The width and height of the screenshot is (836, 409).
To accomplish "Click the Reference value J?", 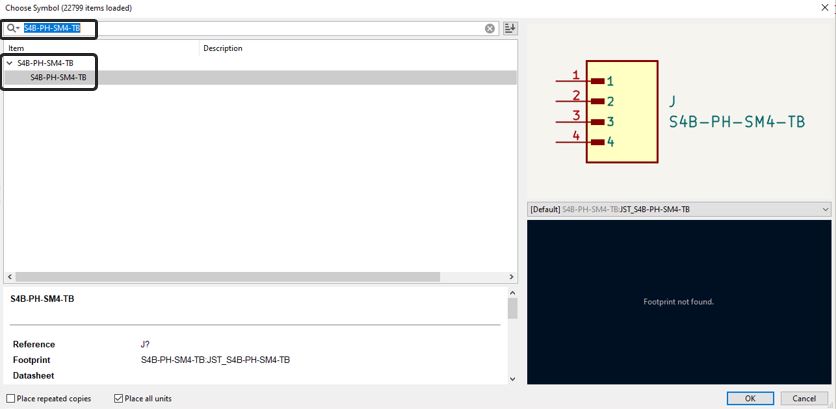I will pyautogui.click(x=146, y=344).
